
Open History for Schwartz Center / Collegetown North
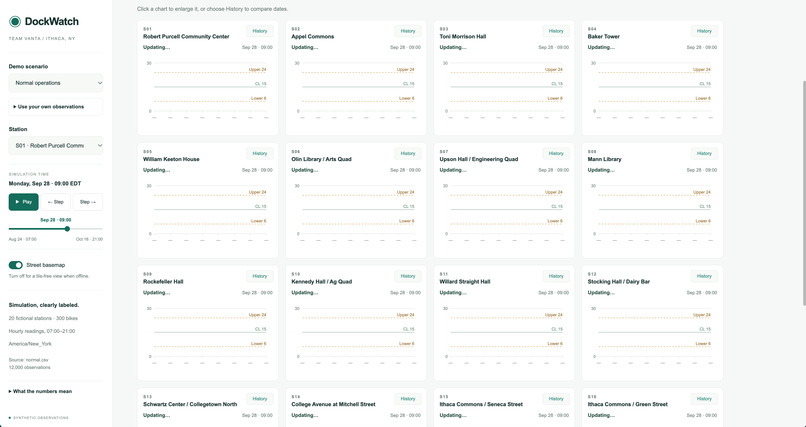[260, 399]
